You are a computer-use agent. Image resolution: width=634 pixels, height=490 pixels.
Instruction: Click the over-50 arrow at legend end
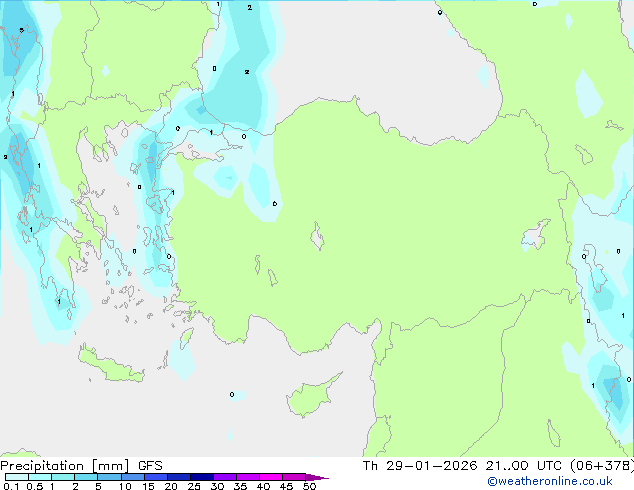tap(317, 477)
